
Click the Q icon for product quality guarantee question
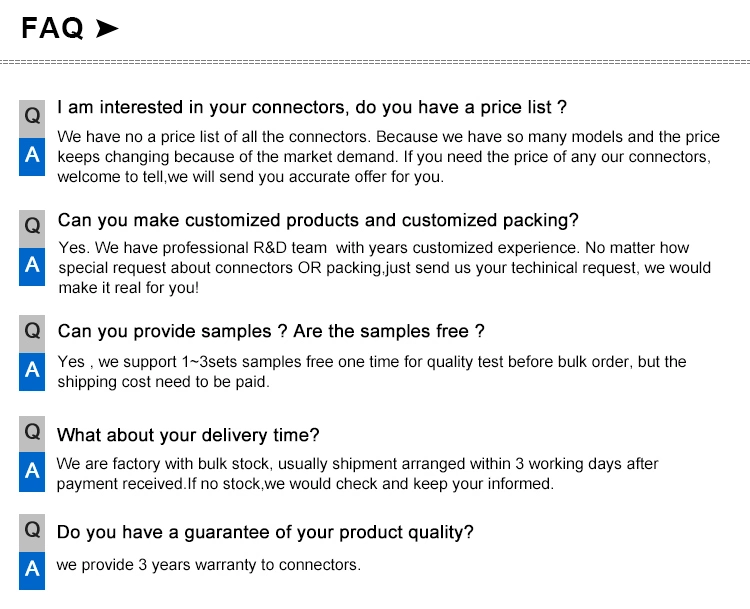point(32,533)
